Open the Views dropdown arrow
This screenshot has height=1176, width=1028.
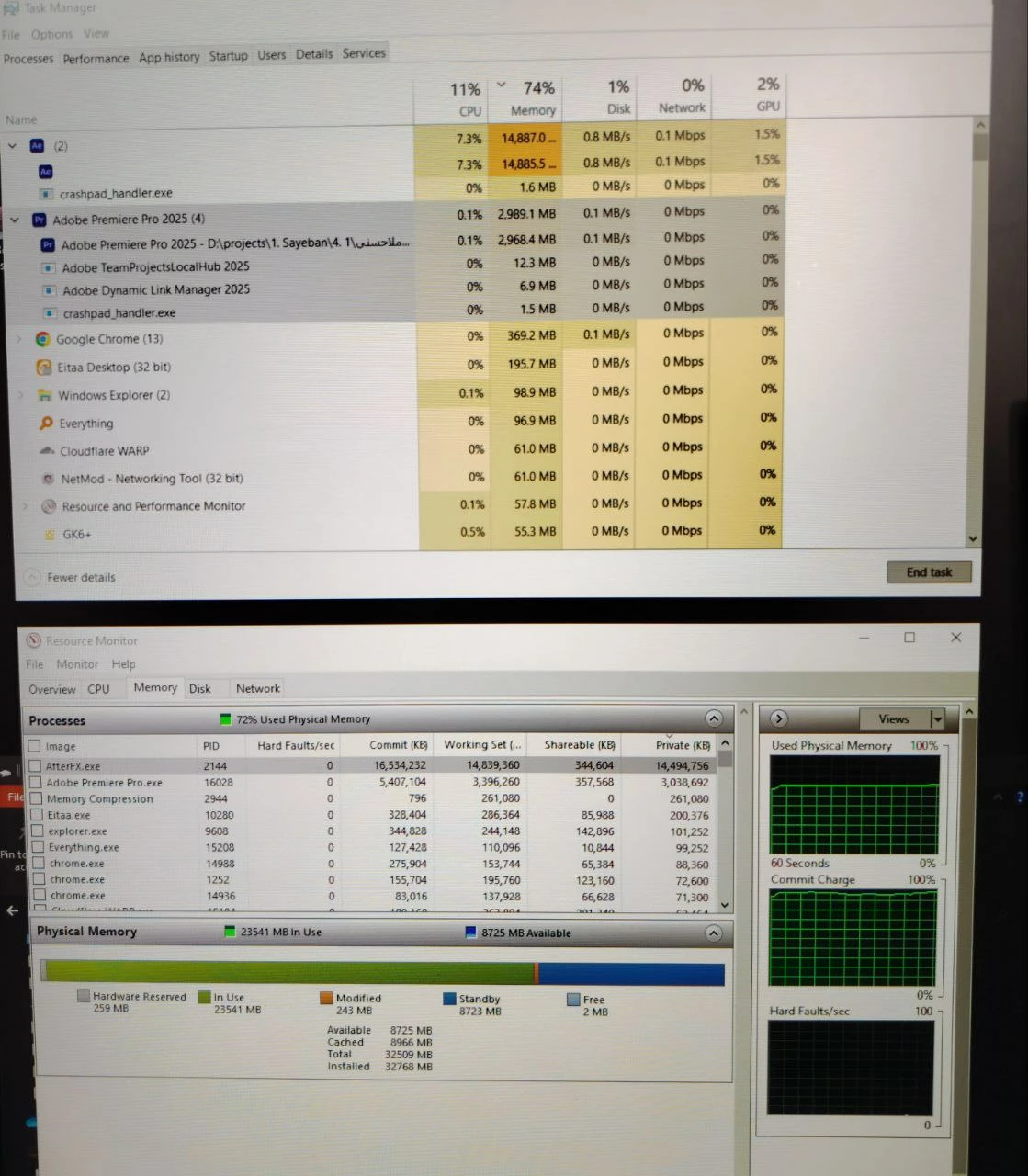pos(937,719)
